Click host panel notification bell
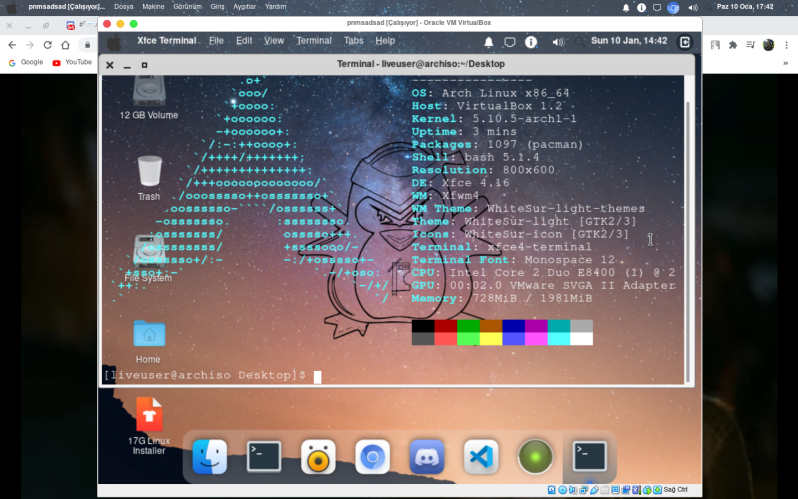Screen dimensions: 798x499 coord(625,7)
